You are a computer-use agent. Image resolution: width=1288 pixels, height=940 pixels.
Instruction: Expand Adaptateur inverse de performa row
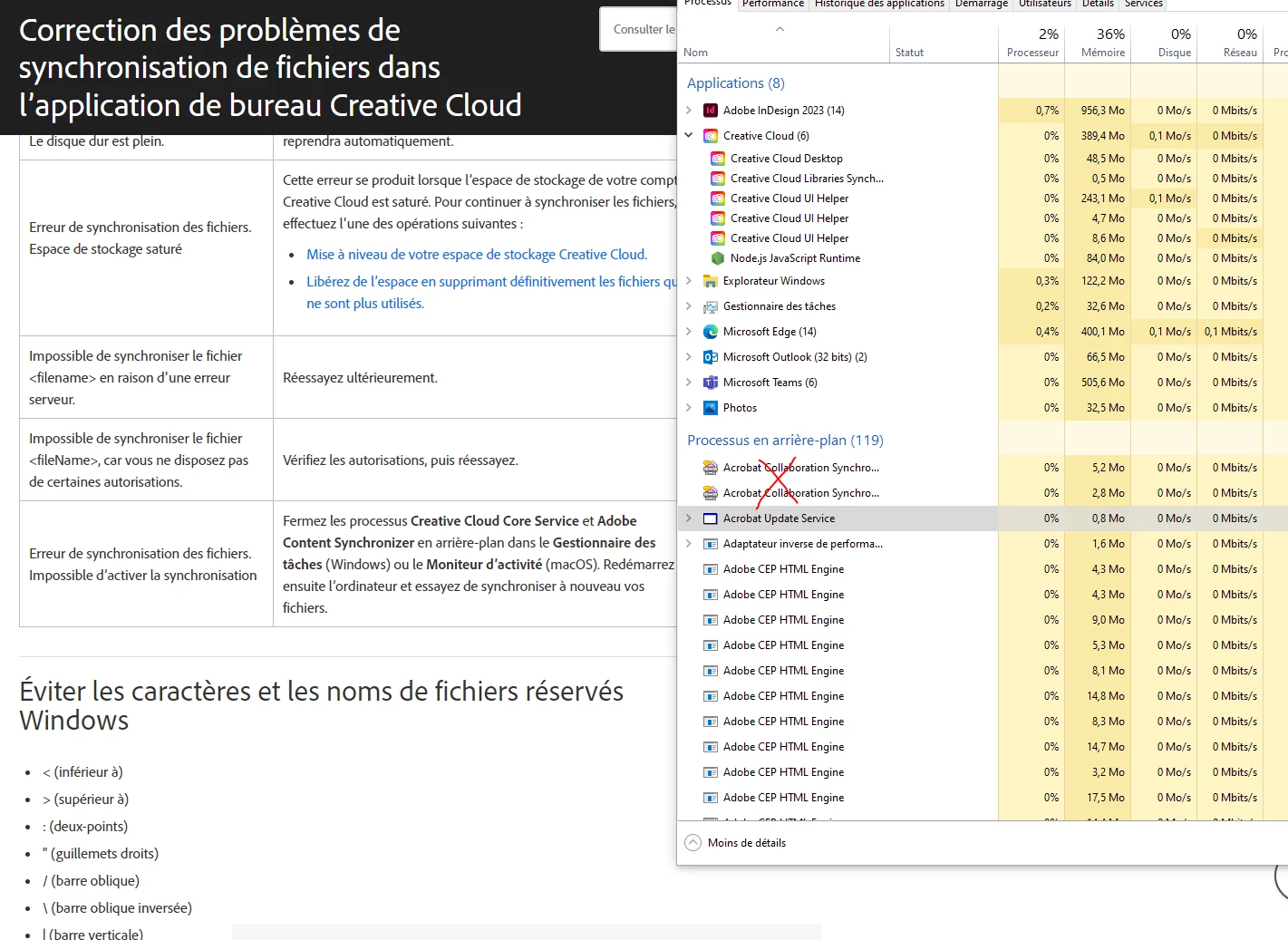coord(689,544)
